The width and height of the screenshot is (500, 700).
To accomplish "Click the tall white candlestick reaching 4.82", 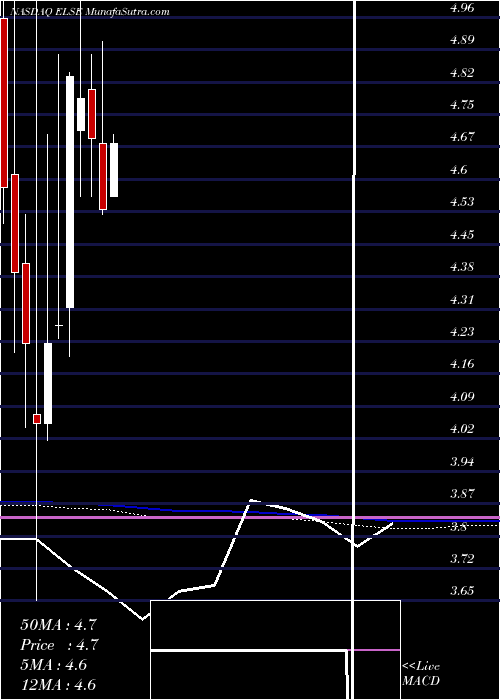I will pyautogui.click(x=70, y=192).
